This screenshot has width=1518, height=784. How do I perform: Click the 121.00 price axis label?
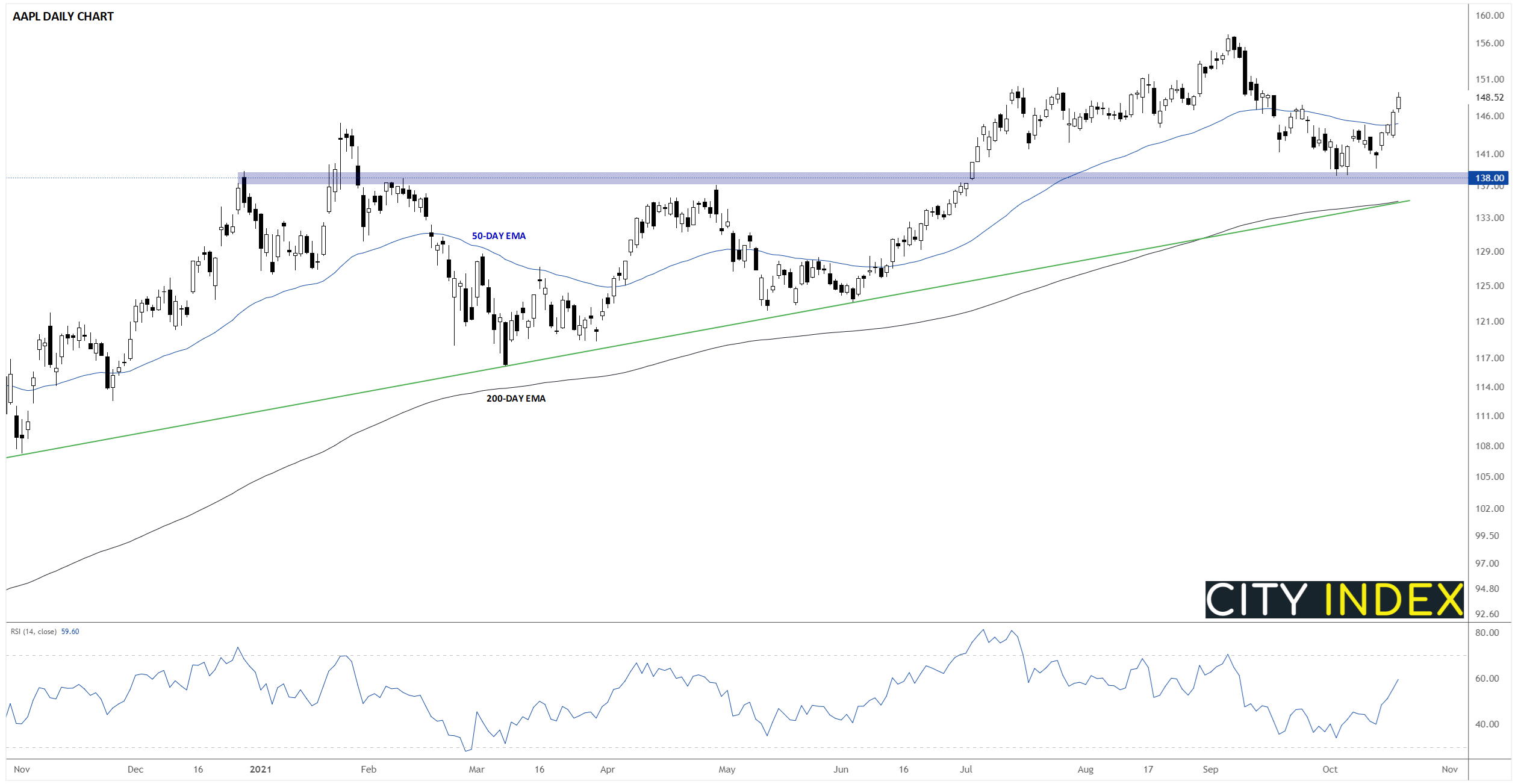[x=1490, y=322]
